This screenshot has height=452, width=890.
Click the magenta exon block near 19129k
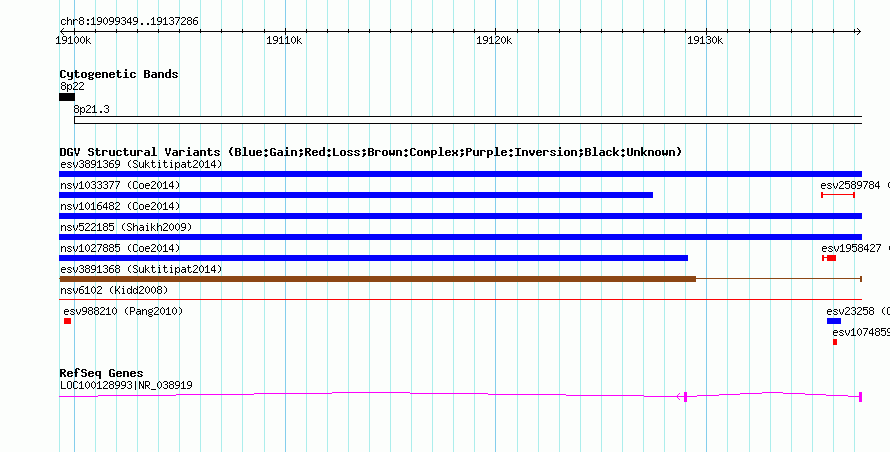pos(686,397)
